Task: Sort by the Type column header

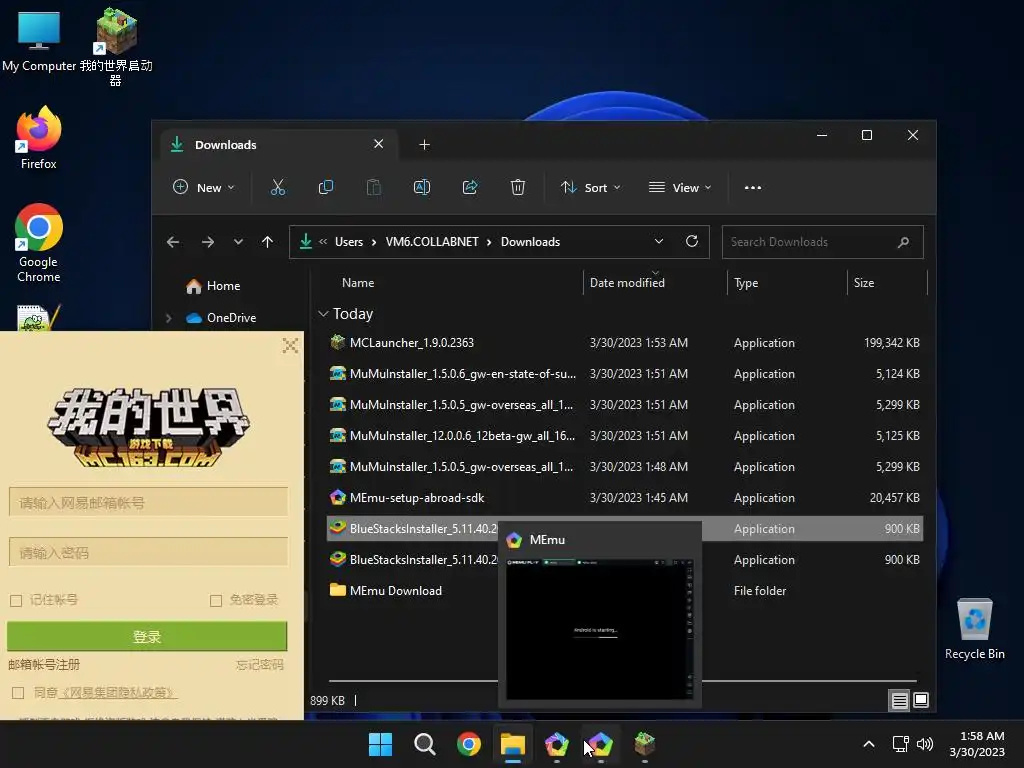Action: pyautogui.click(x=746, y=283)
